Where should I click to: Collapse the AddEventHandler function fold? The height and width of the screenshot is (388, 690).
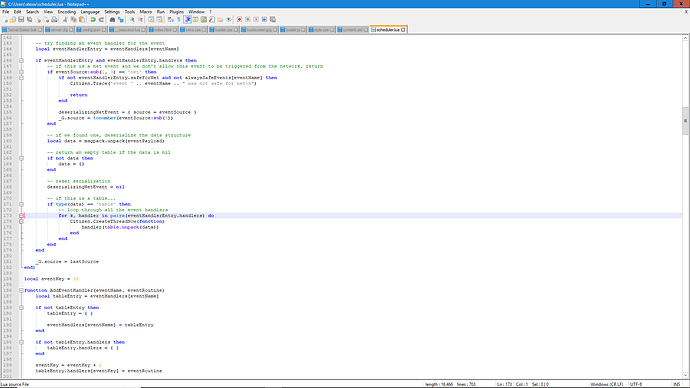[21, 290]
